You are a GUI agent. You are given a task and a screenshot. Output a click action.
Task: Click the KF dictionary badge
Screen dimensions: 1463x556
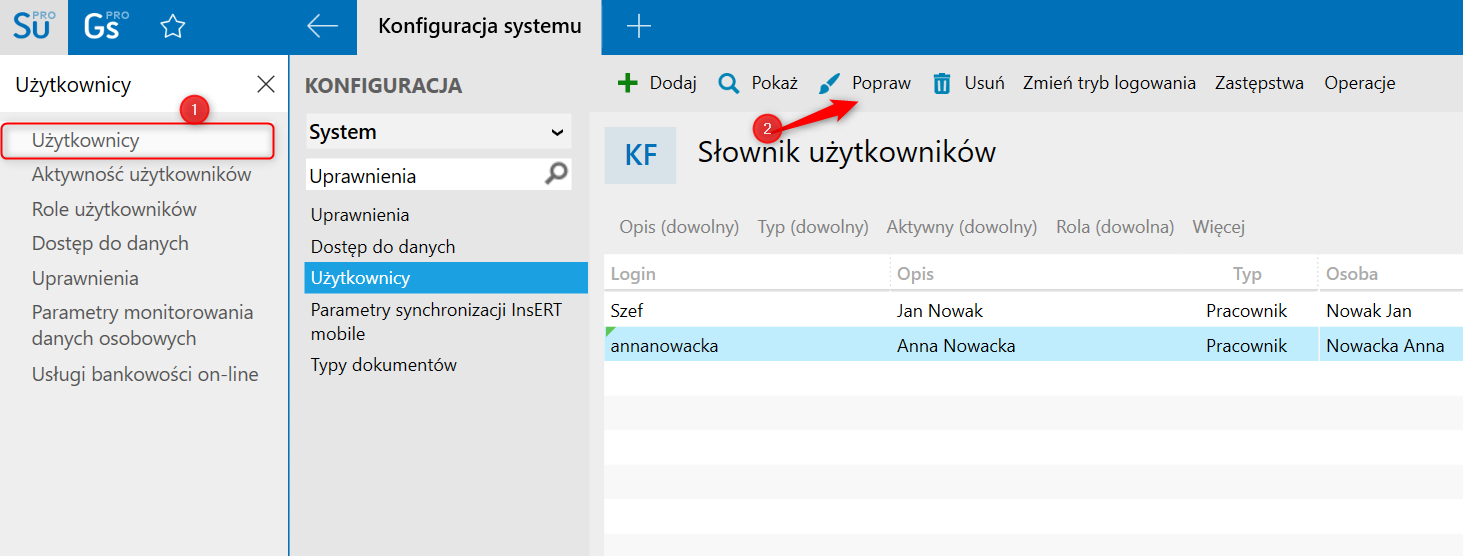[640, 155]
